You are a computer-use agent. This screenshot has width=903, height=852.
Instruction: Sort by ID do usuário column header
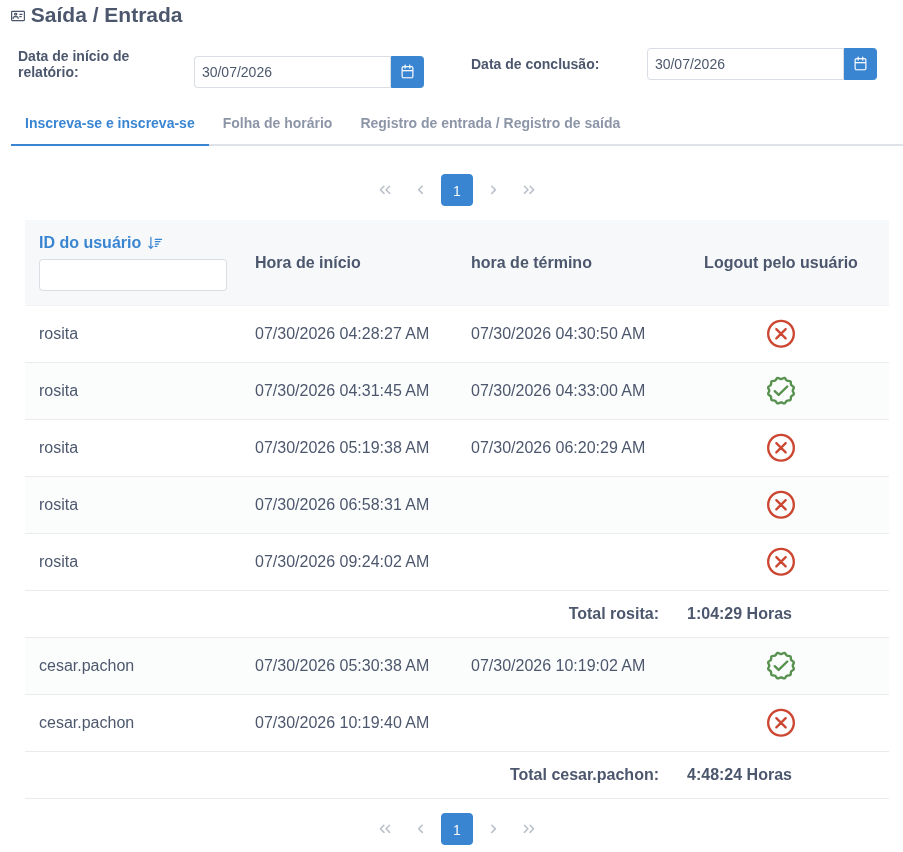[x=90, y=243]
